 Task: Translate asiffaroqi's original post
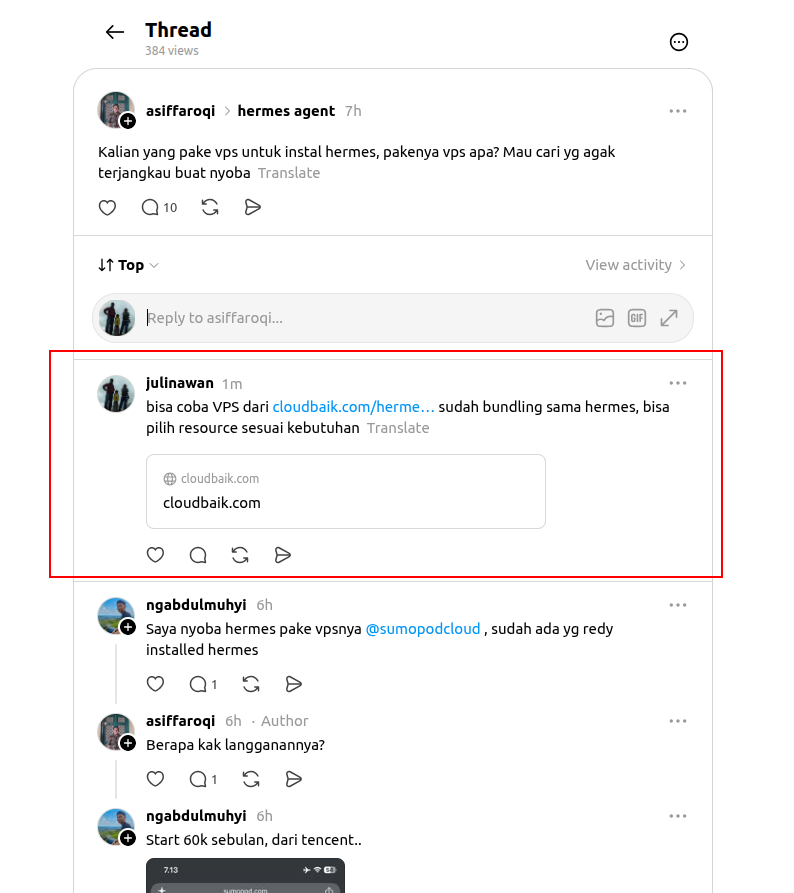click(289, 173)
